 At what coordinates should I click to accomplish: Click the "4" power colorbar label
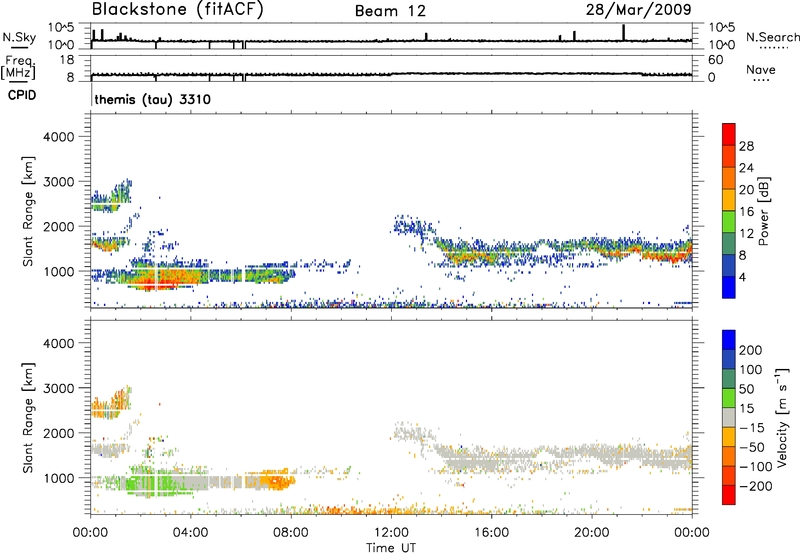pos(742,277)
